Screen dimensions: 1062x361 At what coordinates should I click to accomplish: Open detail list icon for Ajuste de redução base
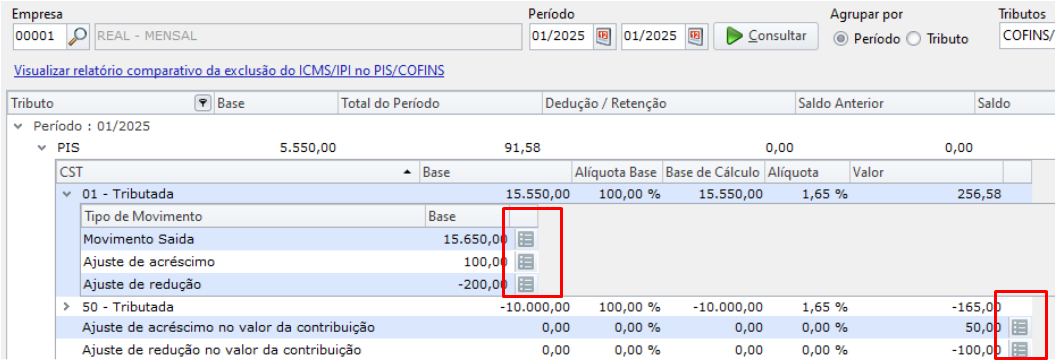click(526, 284)
